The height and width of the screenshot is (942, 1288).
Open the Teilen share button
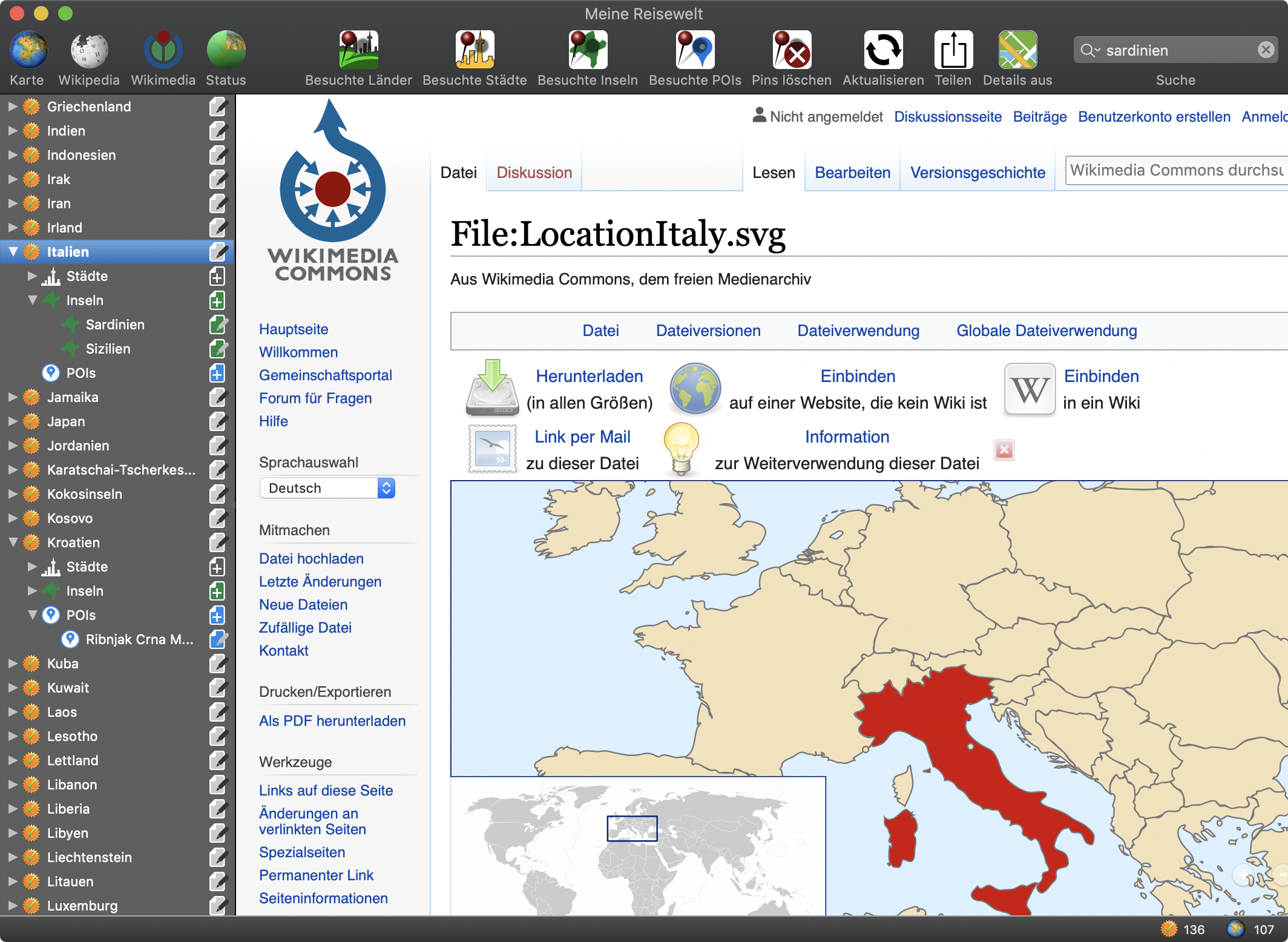click(x=953, y=50)
